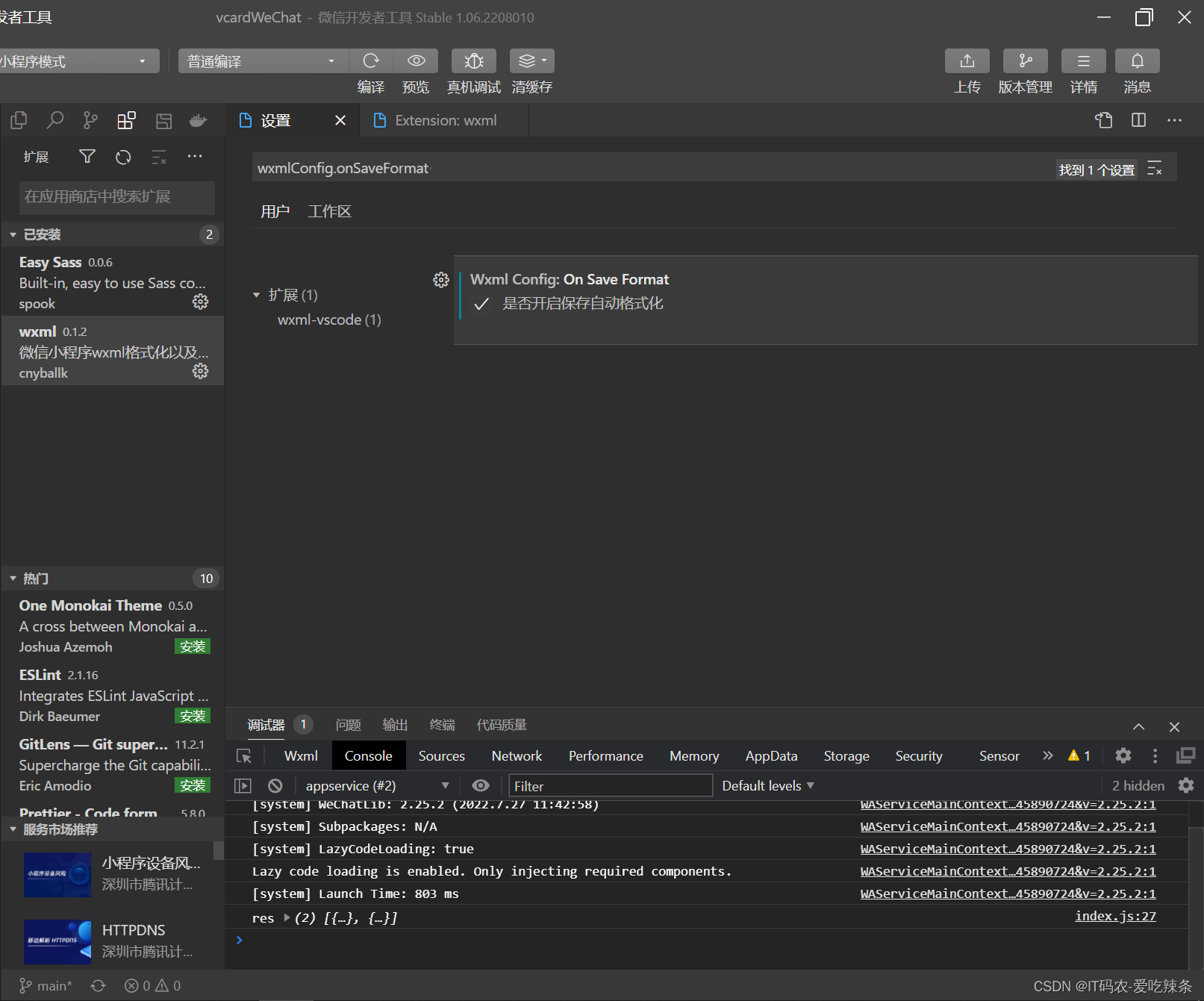Viewport: 1204px width, 1001px height.
Task: Open extensions panel more actions ellipsis
Action: point(195,157)
